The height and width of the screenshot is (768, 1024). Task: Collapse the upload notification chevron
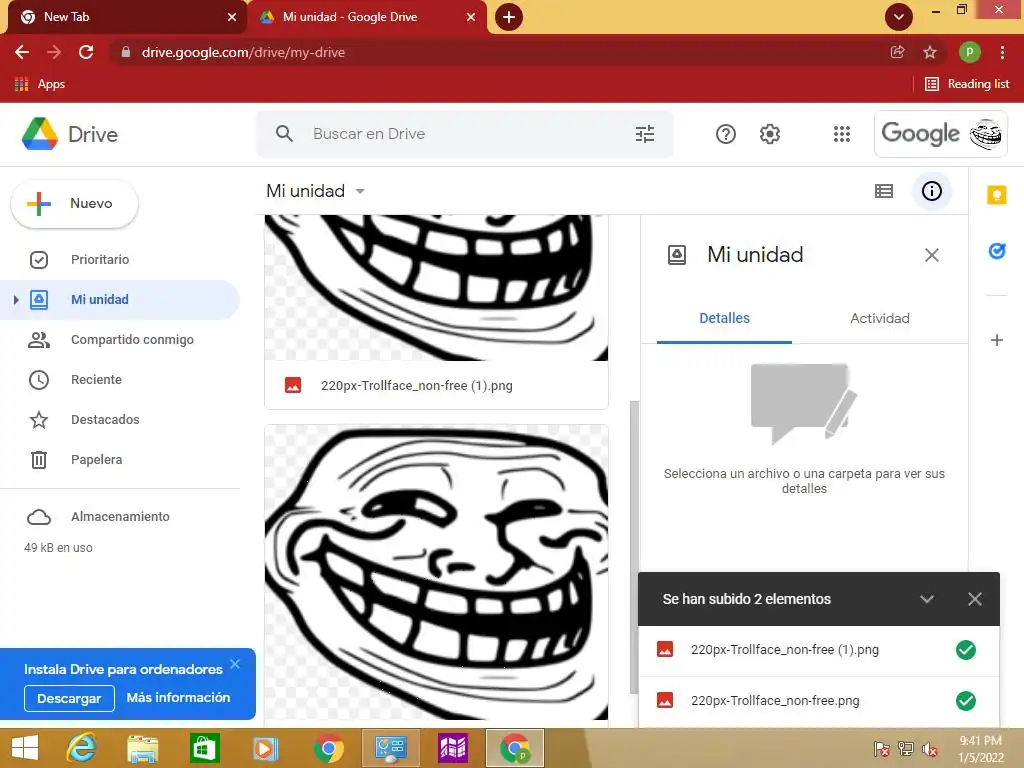pos(927,599)
